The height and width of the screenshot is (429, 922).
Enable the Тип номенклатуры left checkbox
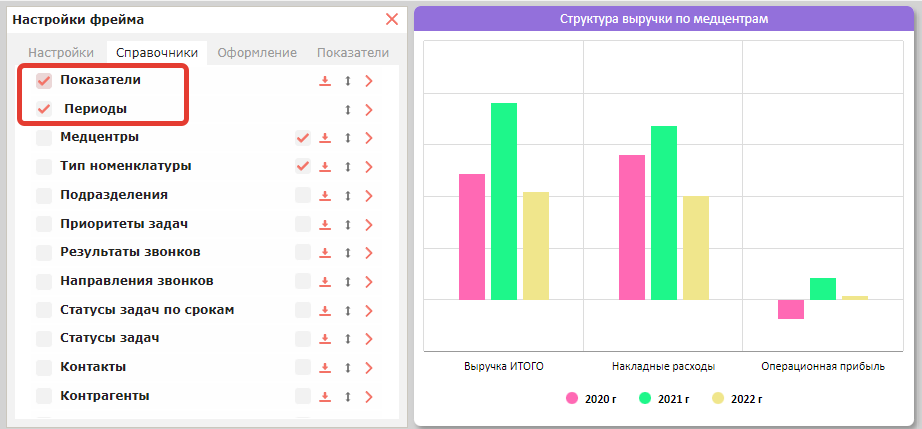(x=44, y=167)
